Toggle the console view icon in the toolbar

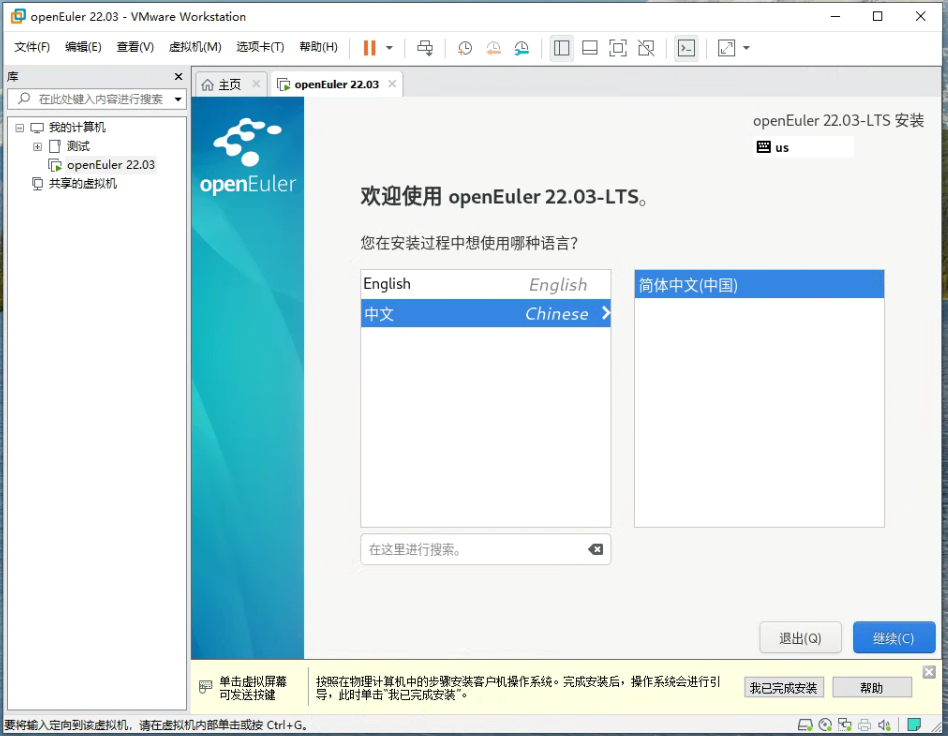click(686, 48)
